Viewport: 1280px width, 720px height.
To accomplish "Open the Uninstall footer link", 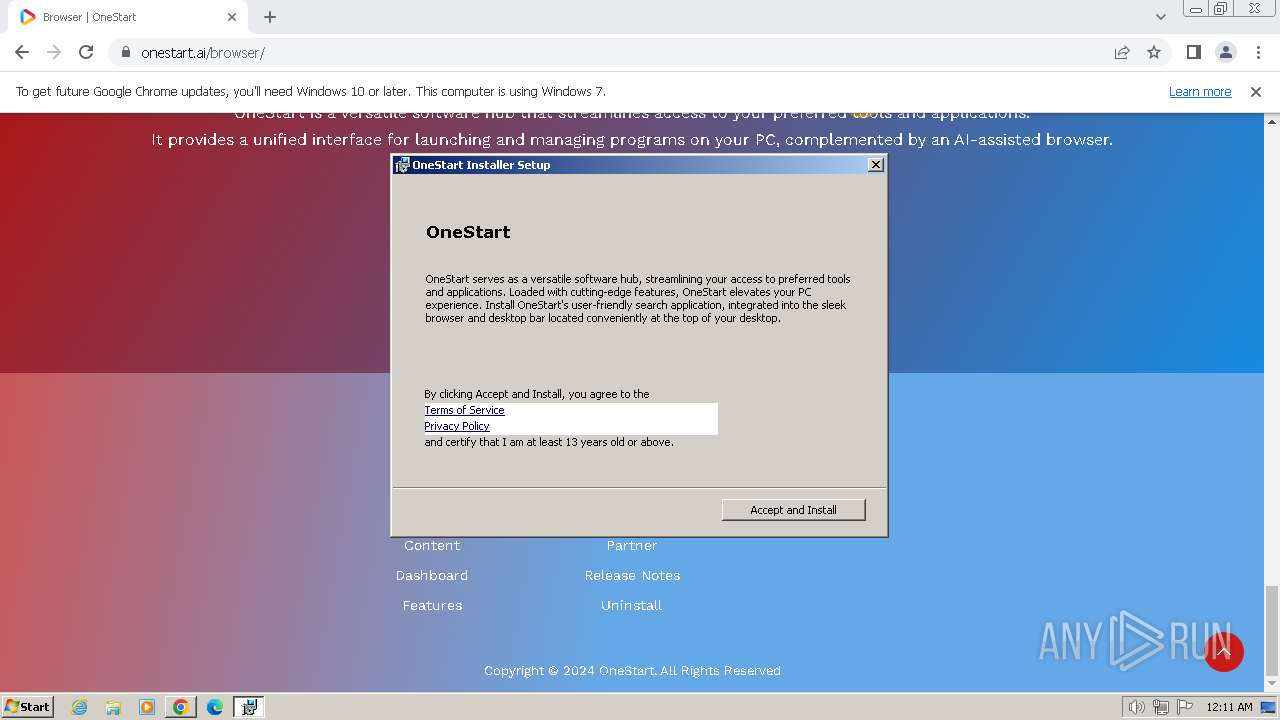I will (x=632, y=606).
